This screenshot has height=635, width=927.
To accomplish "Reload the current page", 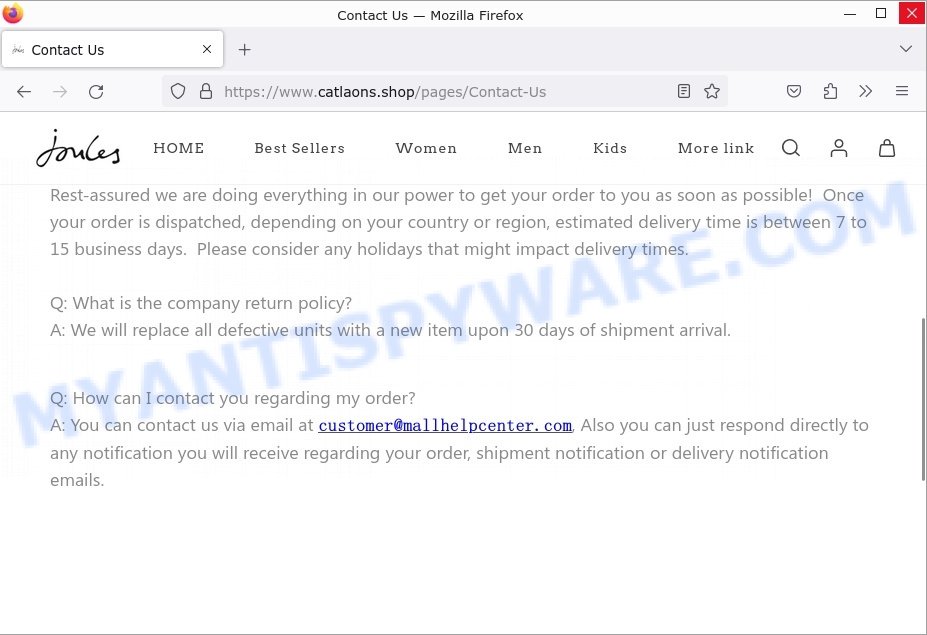I will tap(96, 92).
